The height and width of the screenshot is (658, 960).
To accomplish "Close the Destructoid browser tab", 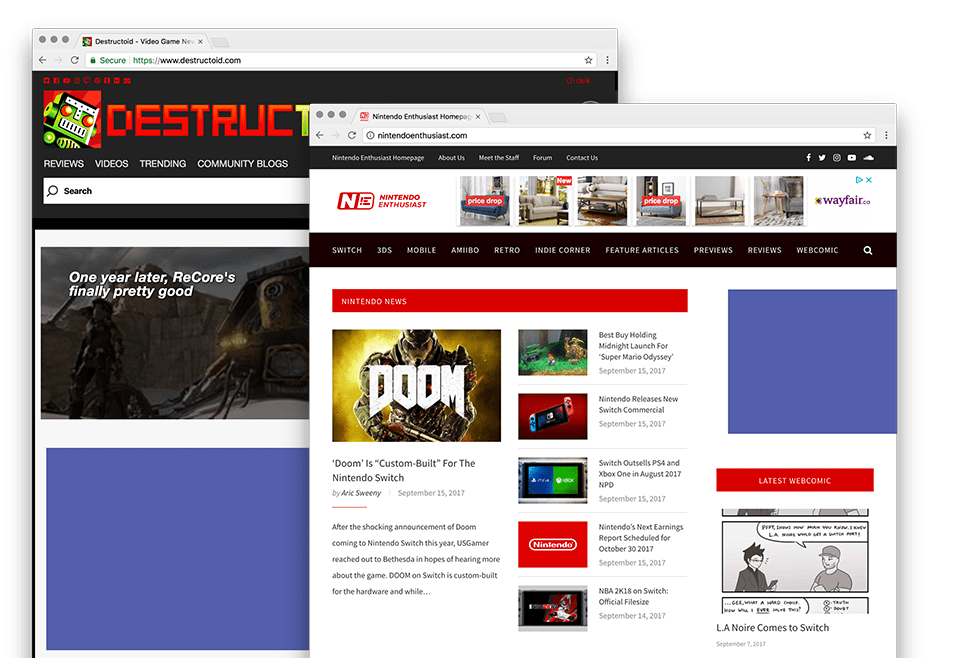I will pos(200,42).
